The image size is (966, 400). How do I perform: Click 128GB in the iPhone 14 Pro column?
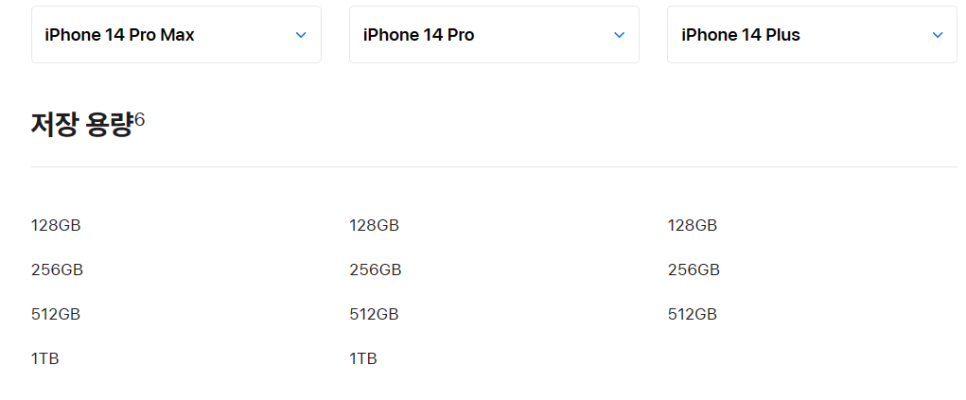click(x=374, y=226)
